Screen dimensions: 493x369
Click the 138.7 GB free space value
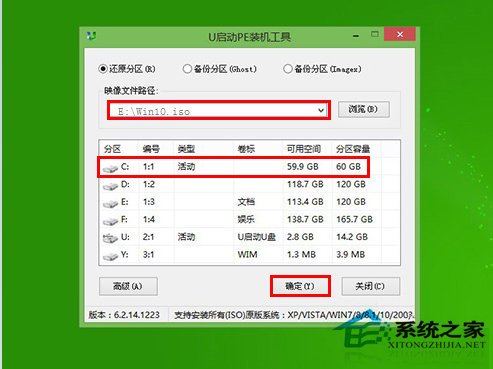point(305,219)
